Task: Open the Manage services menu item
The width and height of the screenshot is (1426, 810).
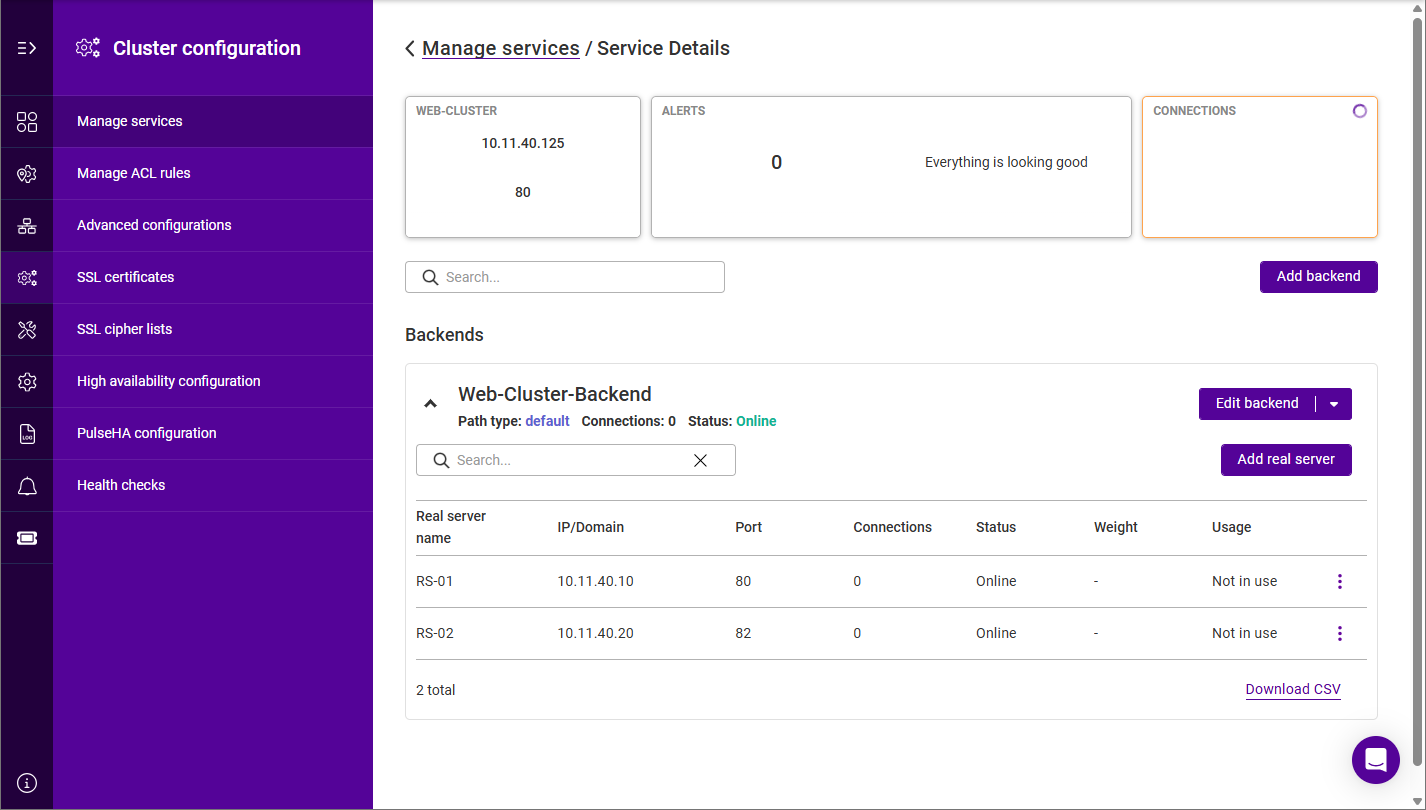Action: [213, 121]
